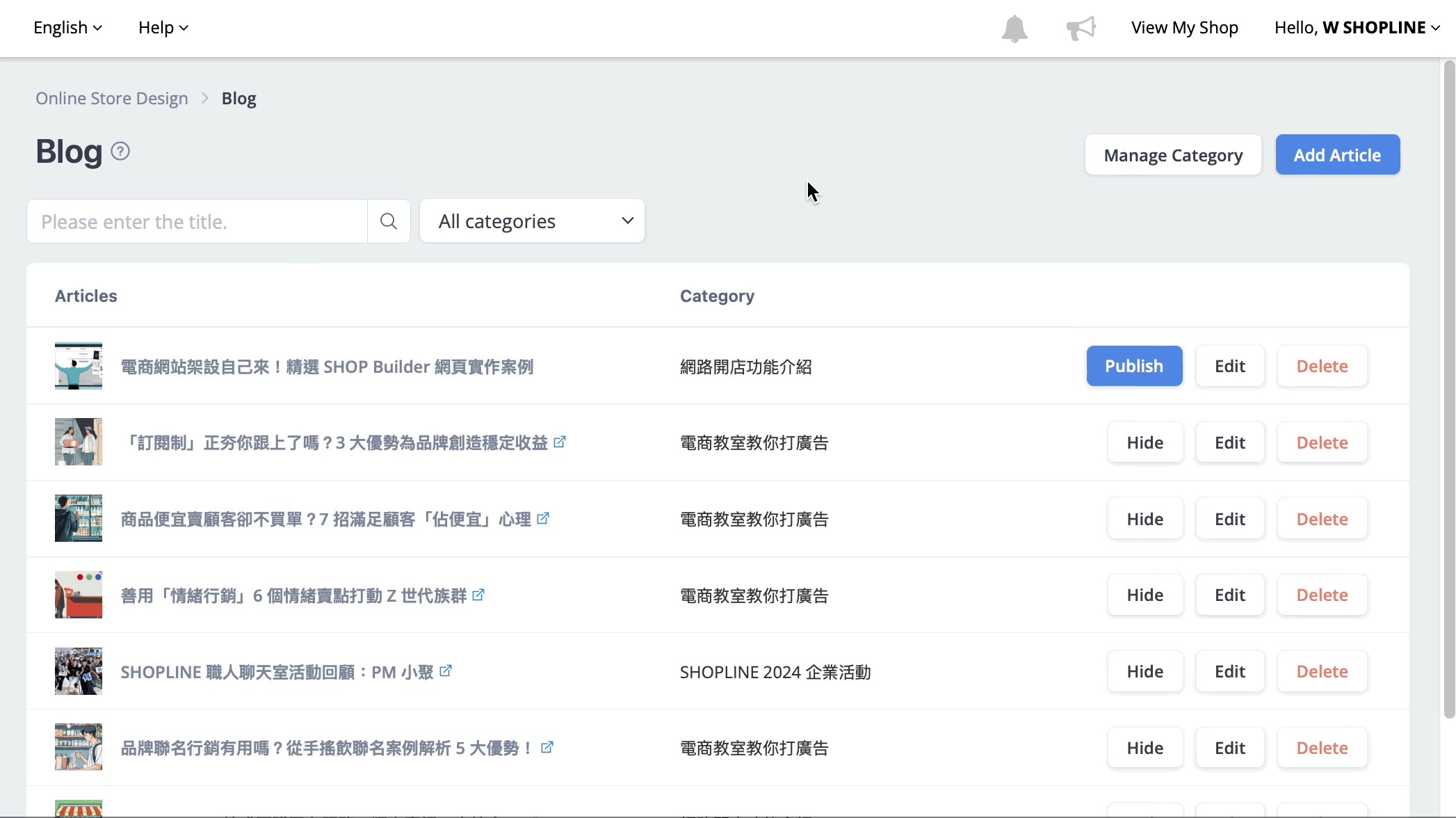This screenshot has height=818, width=1456.
Task: Open the All categories filter dropdown
Action: (x=532, y=221)
